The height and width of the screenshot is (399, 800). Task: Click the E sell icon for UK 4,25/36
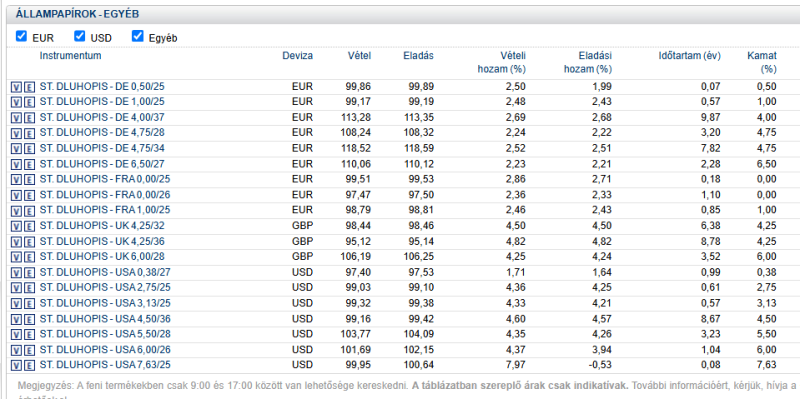[x=29, y=242]
